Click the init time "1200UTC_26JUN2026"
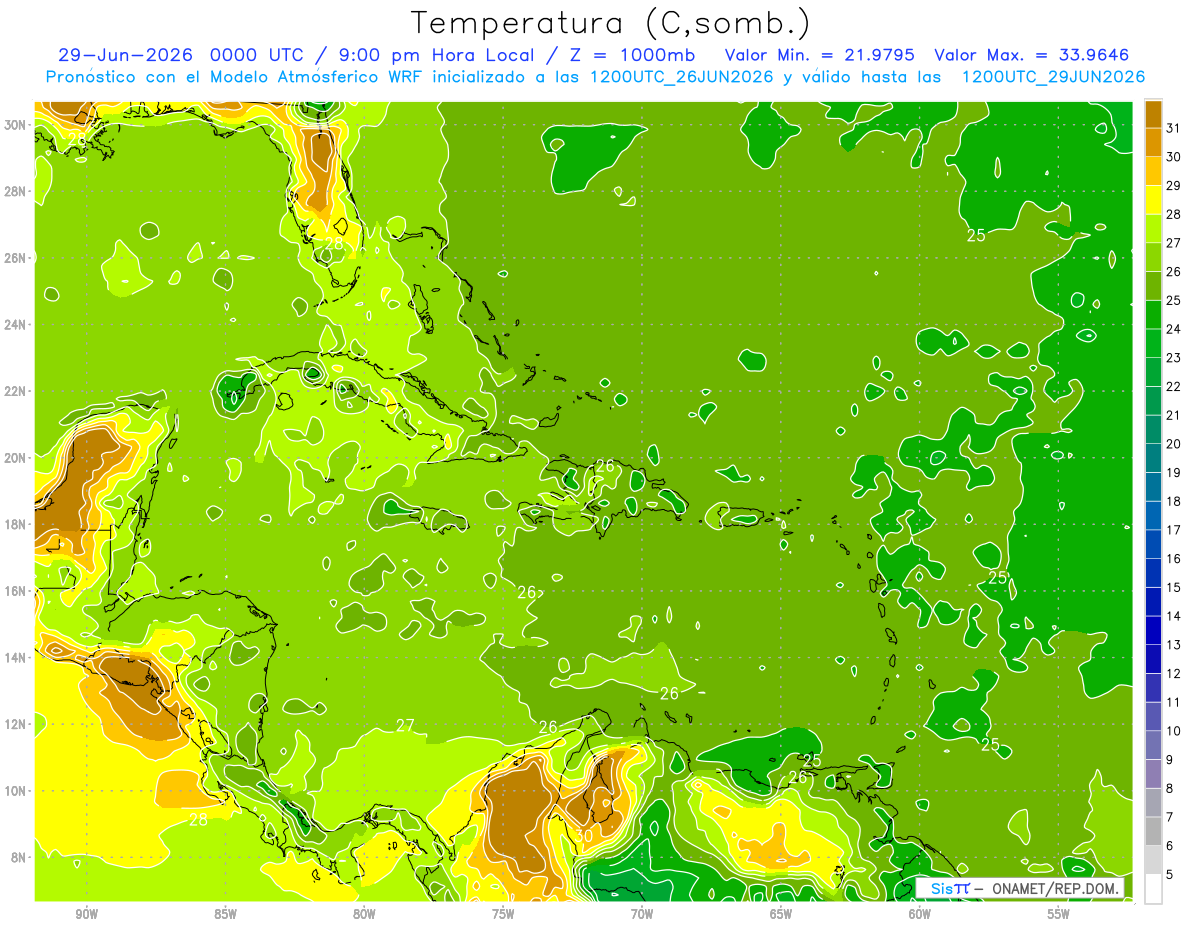The width and height of the screenshot is (1200, 927). click(681, 77)
